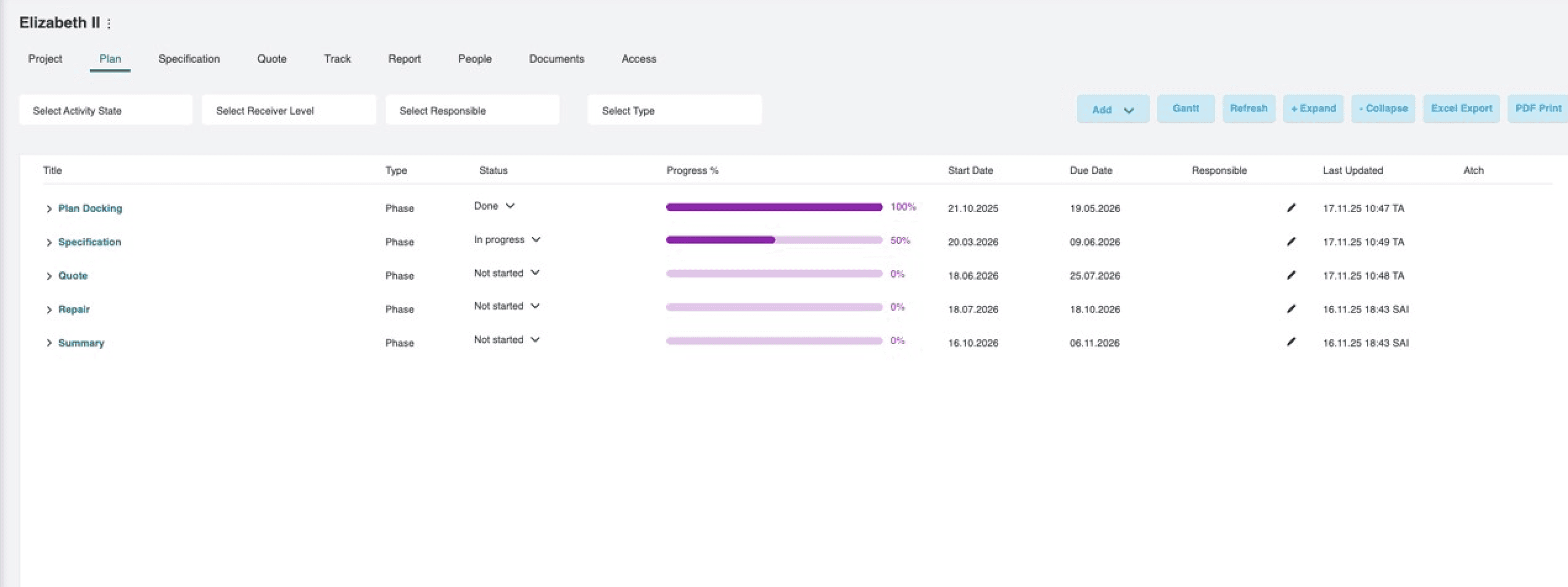This screenshot has height=587, width=1568.
Task: Click the Specification 50% progress bar
Action: [774, 240]
